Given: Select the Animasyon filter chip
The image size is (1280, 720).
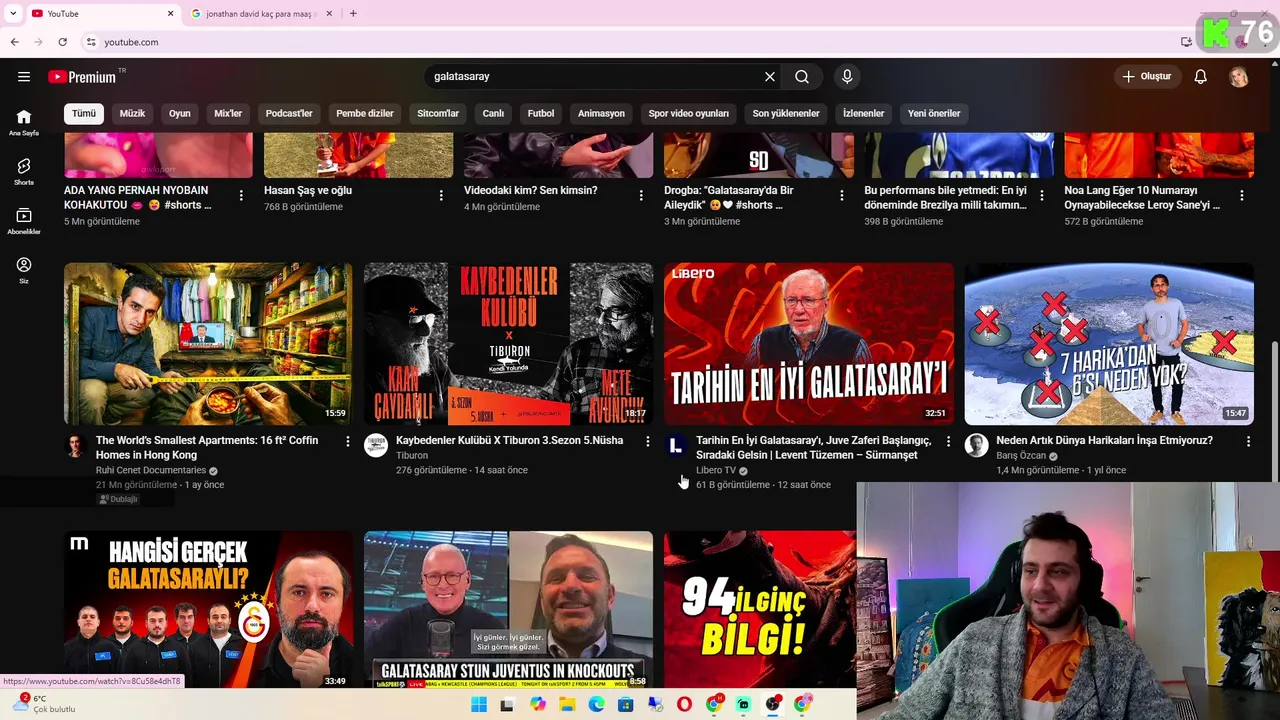Looking at the screenshot, I should point(601,113).
